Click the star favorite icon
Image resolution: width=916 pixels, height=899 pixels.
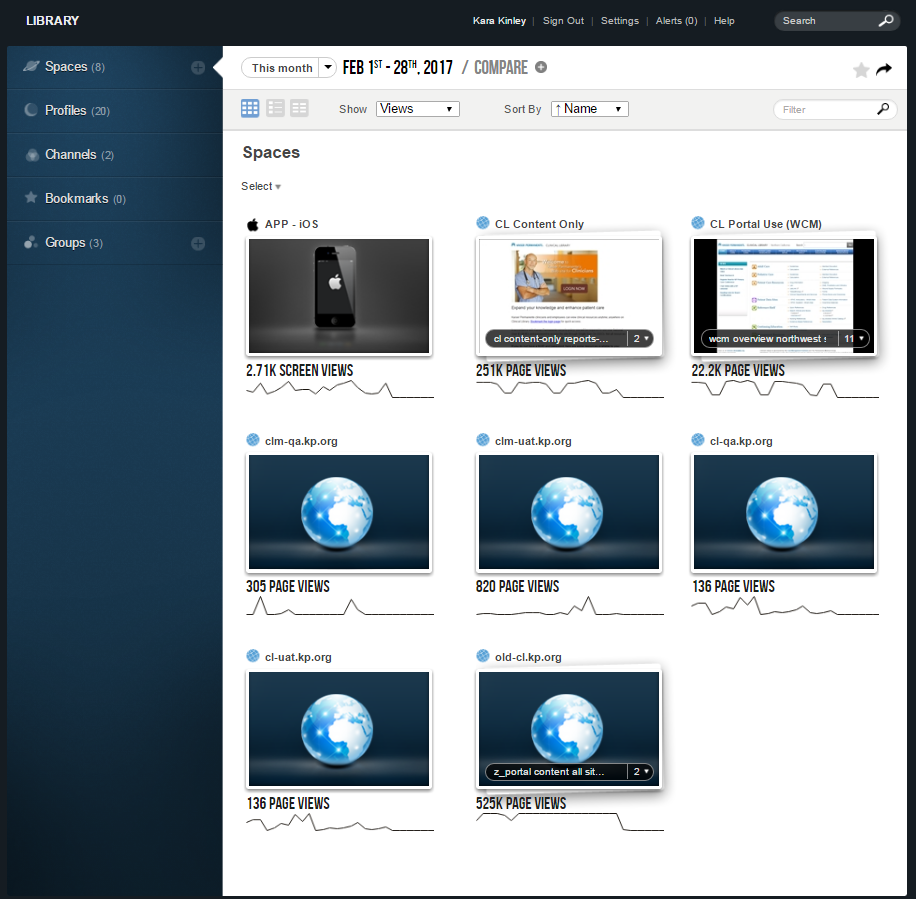(x=861, y=69)
